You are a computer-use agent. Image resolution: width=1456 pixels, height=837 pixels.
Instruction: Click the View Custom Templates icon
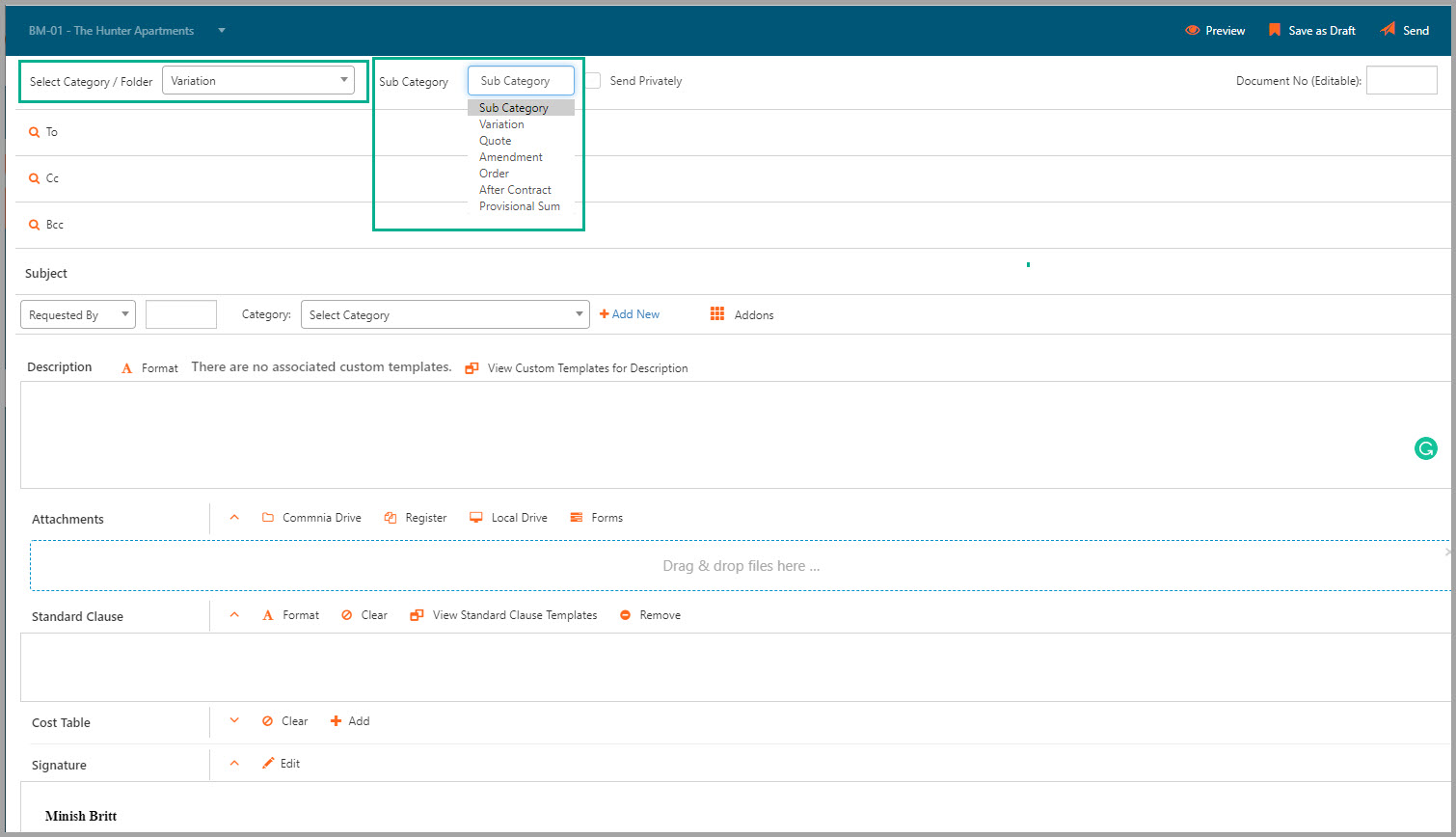[x=472, y=368]
